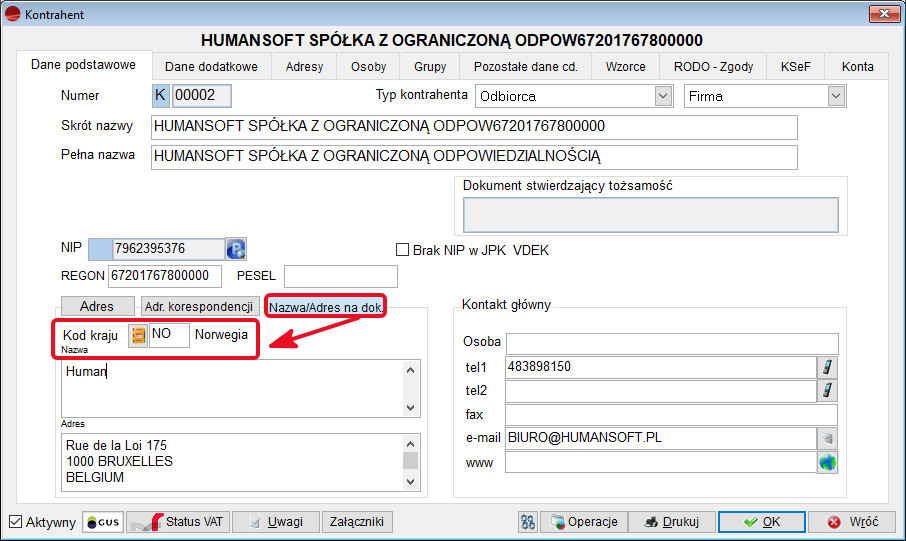
Task: Open the Typ kontrahenta Odbiorca dropdown
Action: point(663,96)
